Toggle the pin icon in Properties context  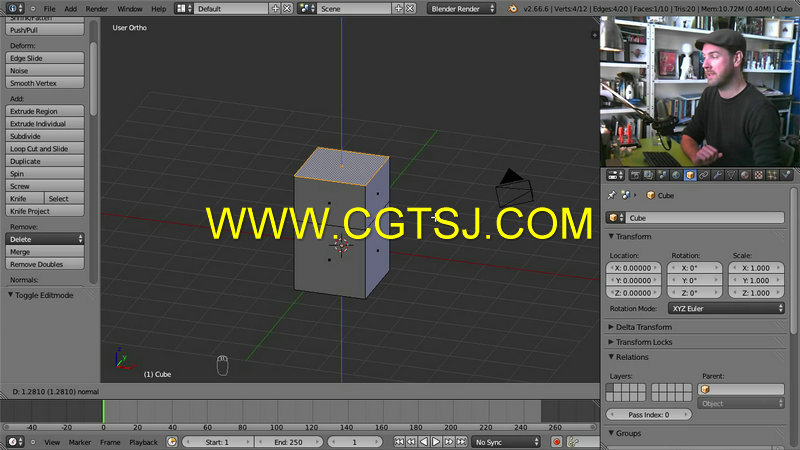coord(612,195)
